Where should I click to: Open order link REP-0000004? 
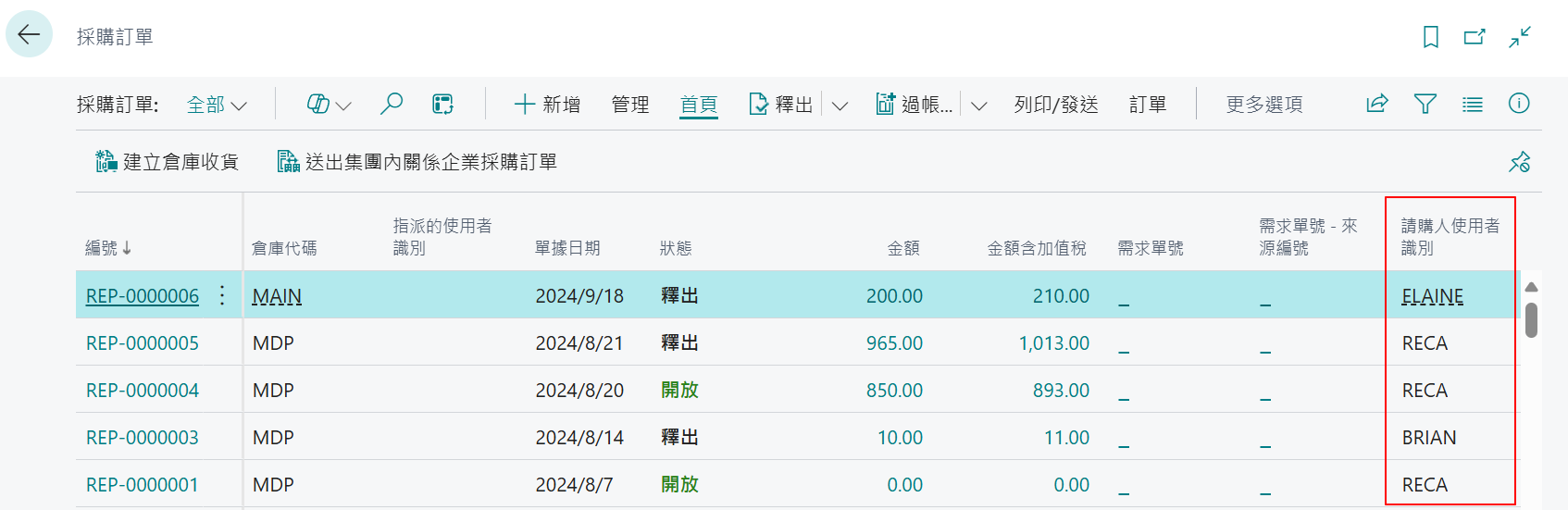(143, 391)
